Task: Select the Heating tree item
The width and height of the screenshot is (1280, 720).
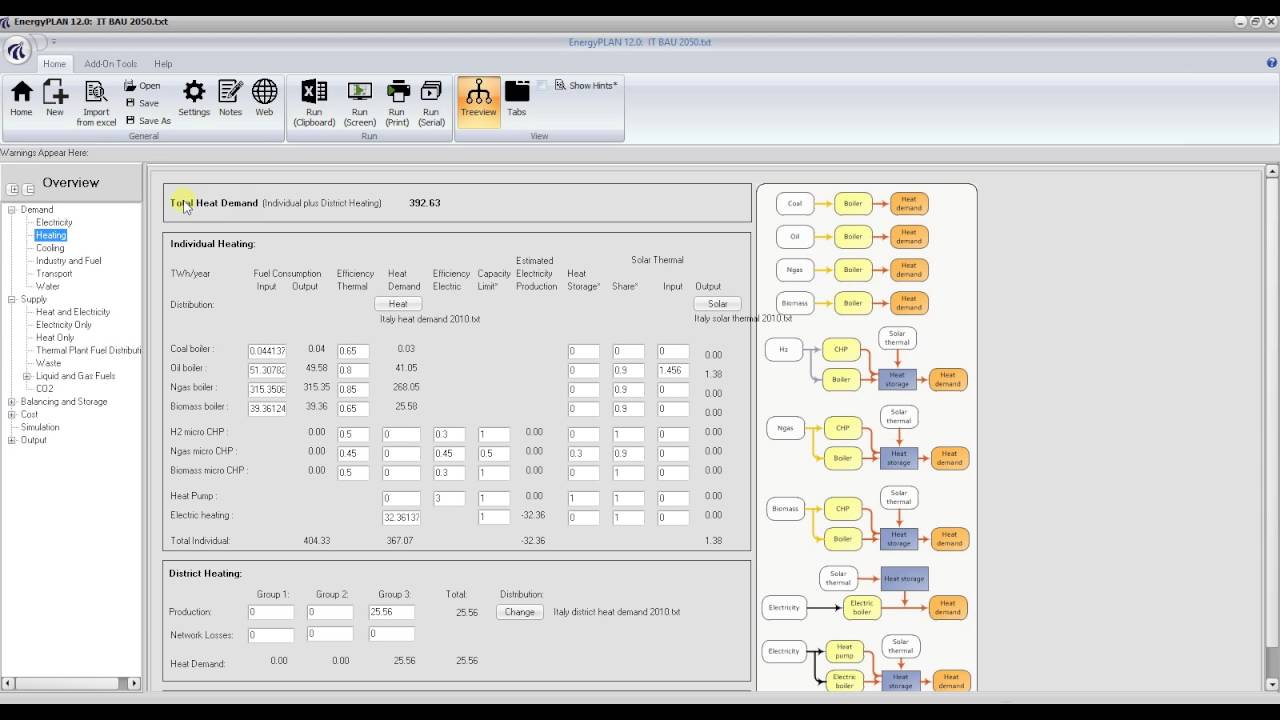Action: tap(51, 235)
